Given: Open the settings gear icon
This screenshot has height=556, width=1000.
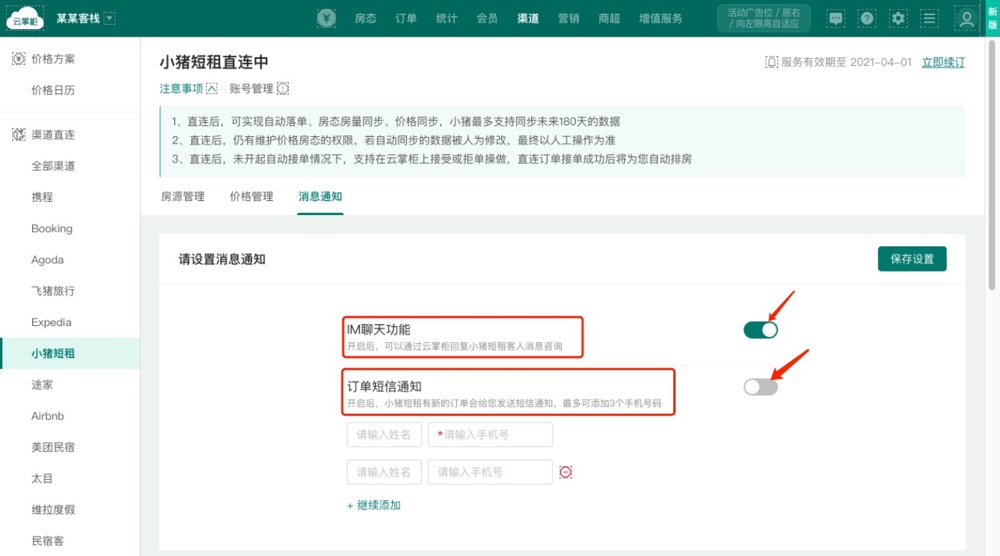Looking at the screenshot, I should (898, 18).
